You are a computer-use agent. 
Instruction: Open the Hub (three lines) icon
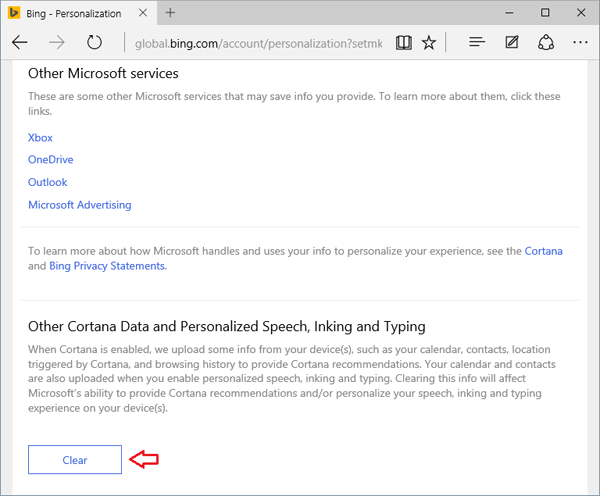tap(477, 43)
